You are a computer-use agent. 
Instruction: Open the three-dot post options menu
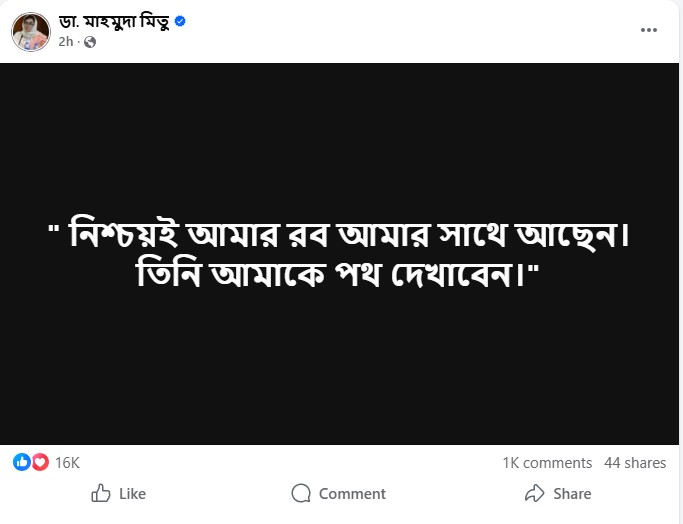[x=649, y=30]
